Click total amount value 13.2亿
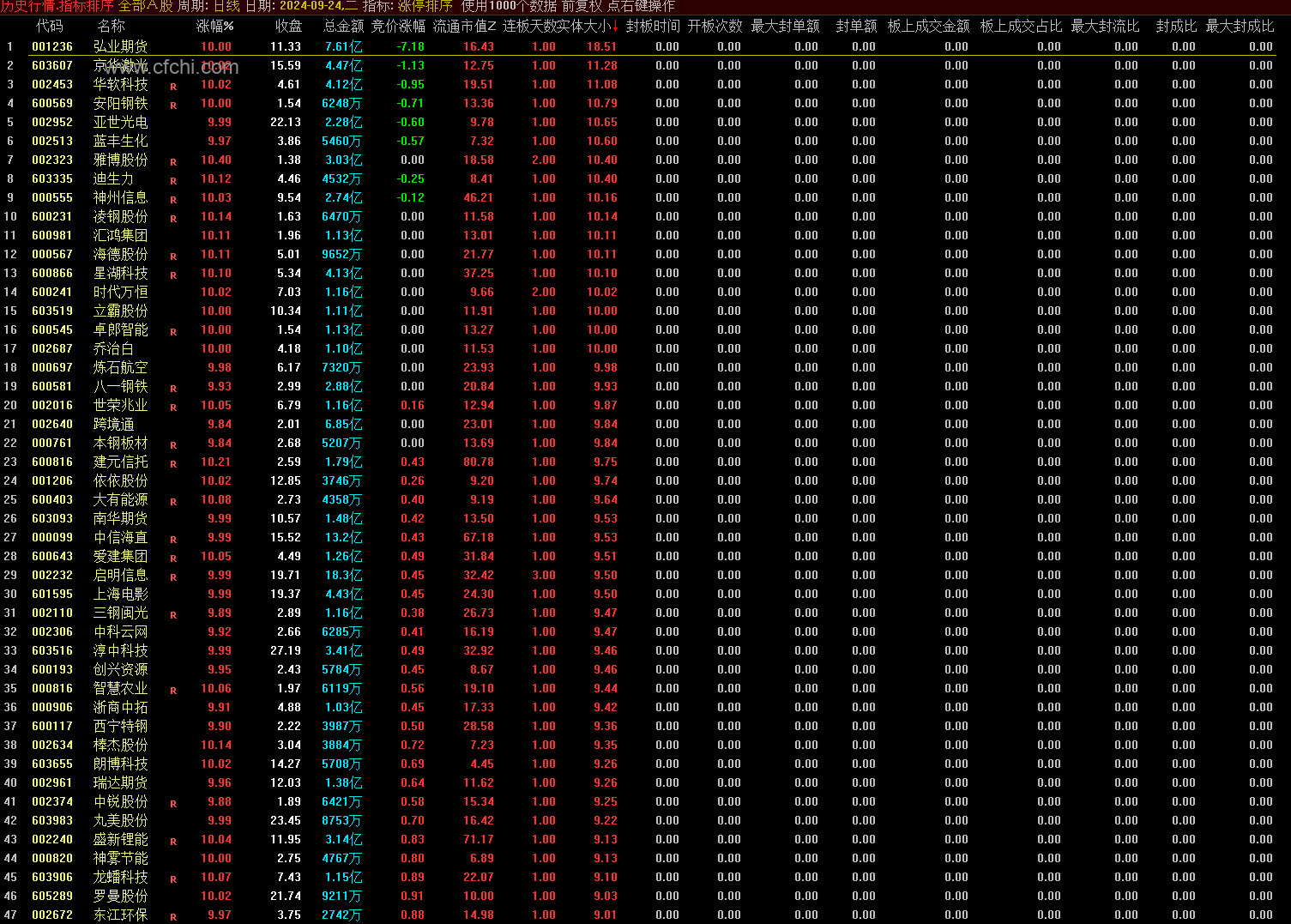The image size is (1291, 924). pyautogui.click(x=343, y=537)
